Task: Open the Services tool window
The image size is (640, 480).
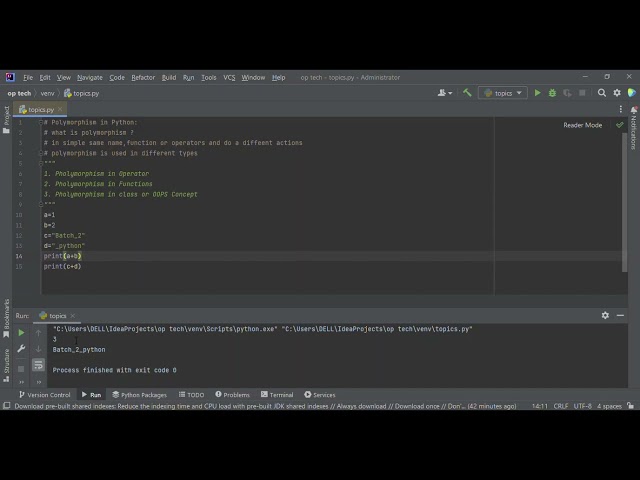Action: click(320, 395)
